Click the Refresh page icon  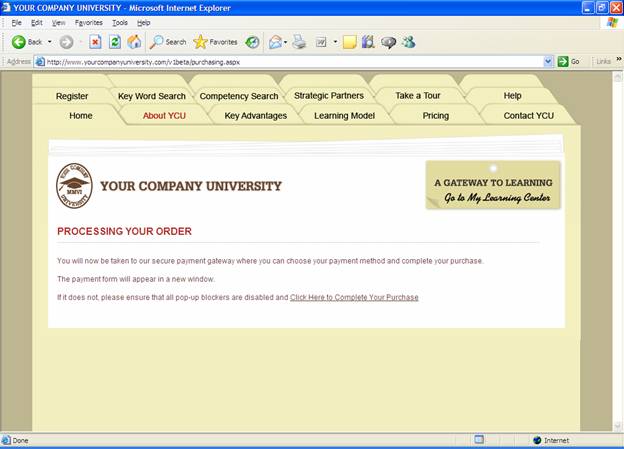click(115, 42)
